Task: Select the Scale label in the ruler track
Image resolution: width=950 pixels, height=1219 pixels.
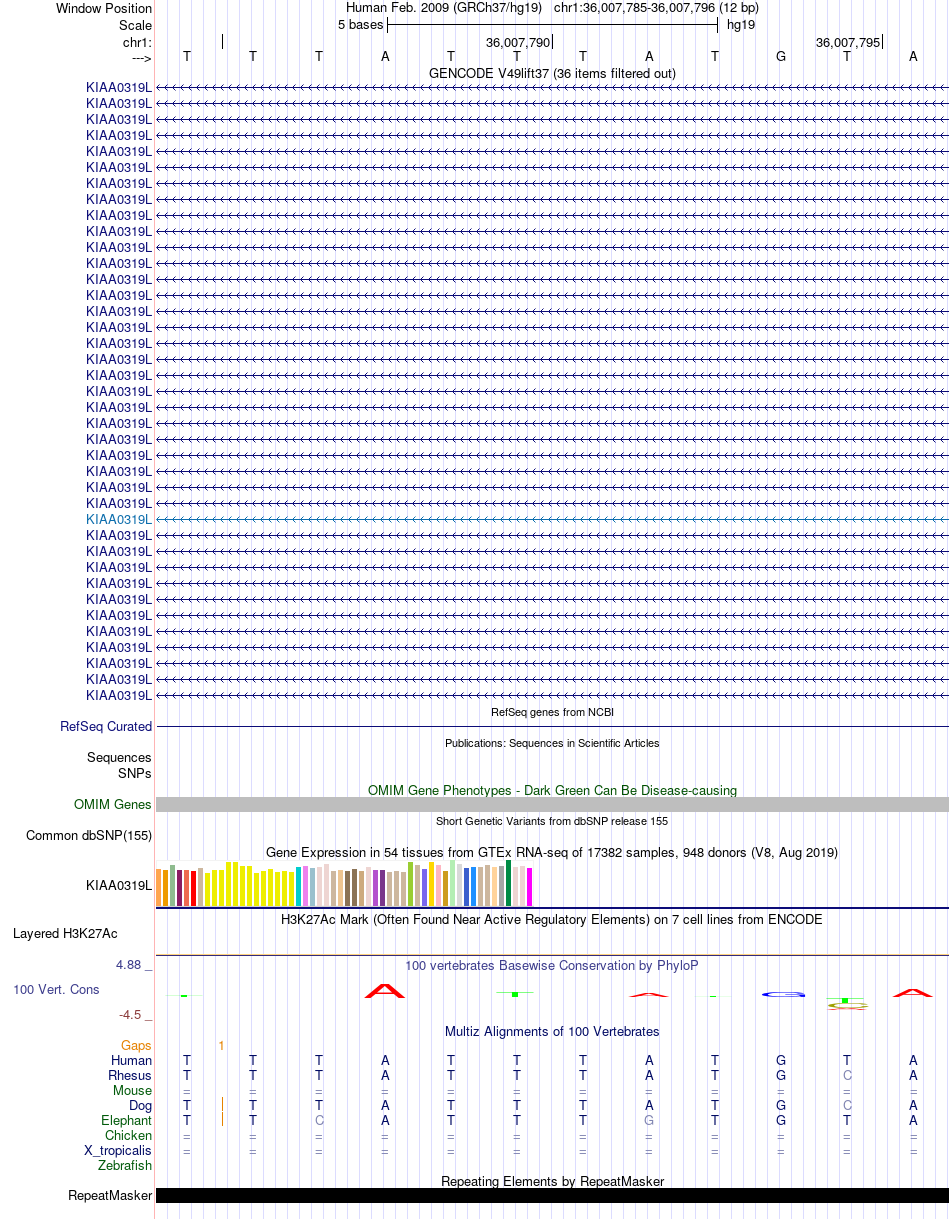Action: click(x=135, y=25)
